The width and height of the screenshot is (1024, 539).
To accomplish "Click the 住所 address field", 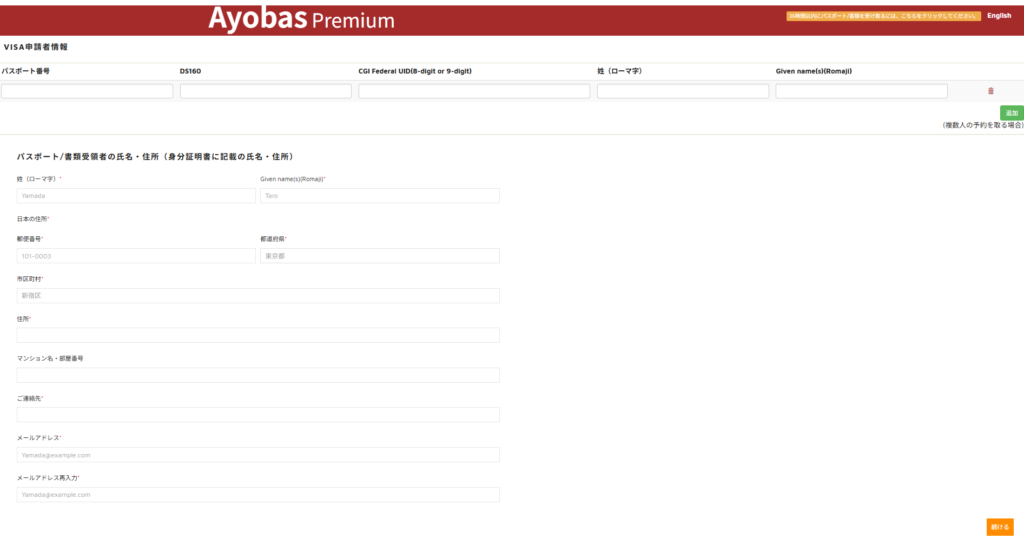I will (258, 335).
